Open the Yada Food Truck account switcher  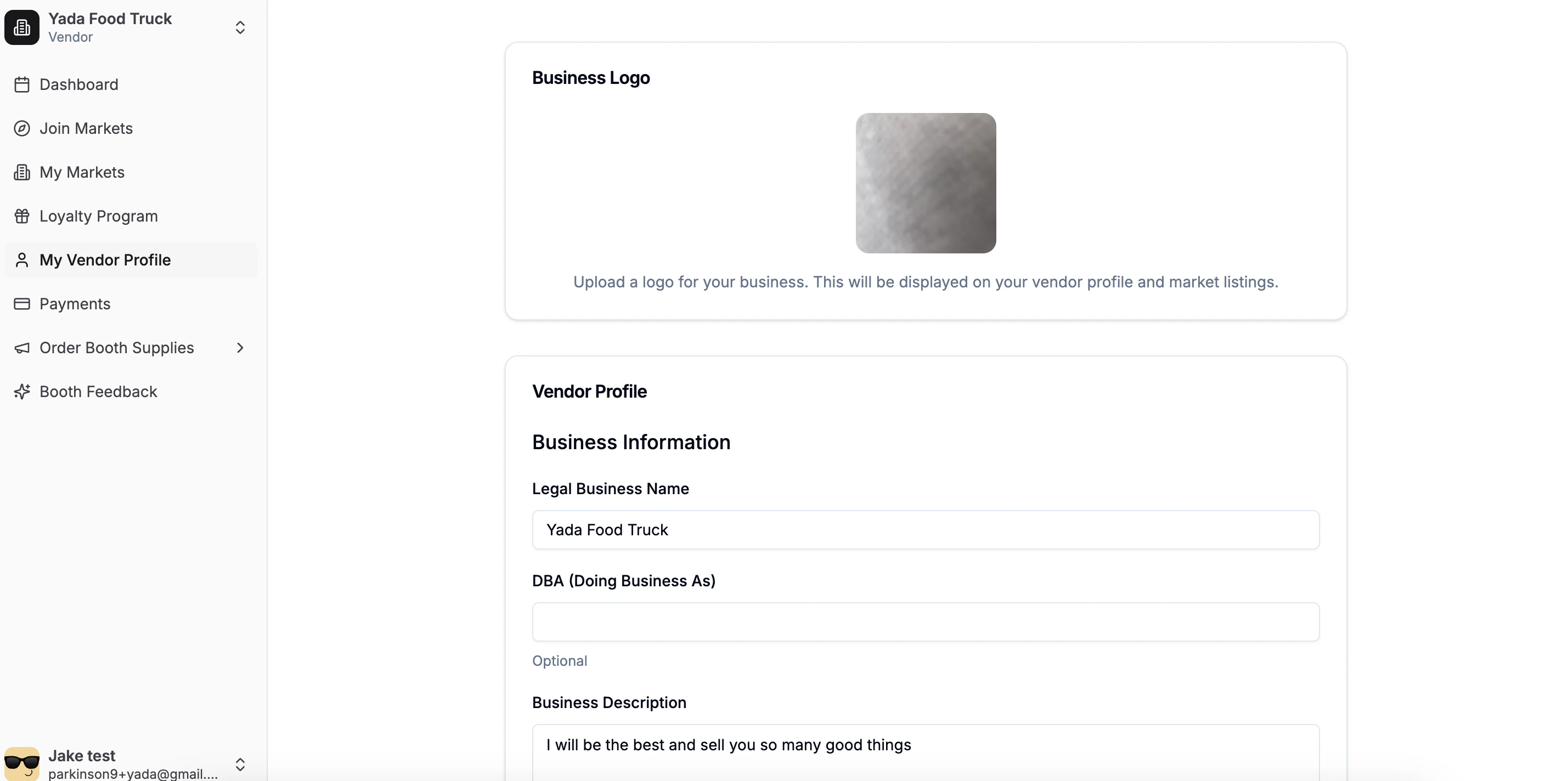(x=240, y=27)
